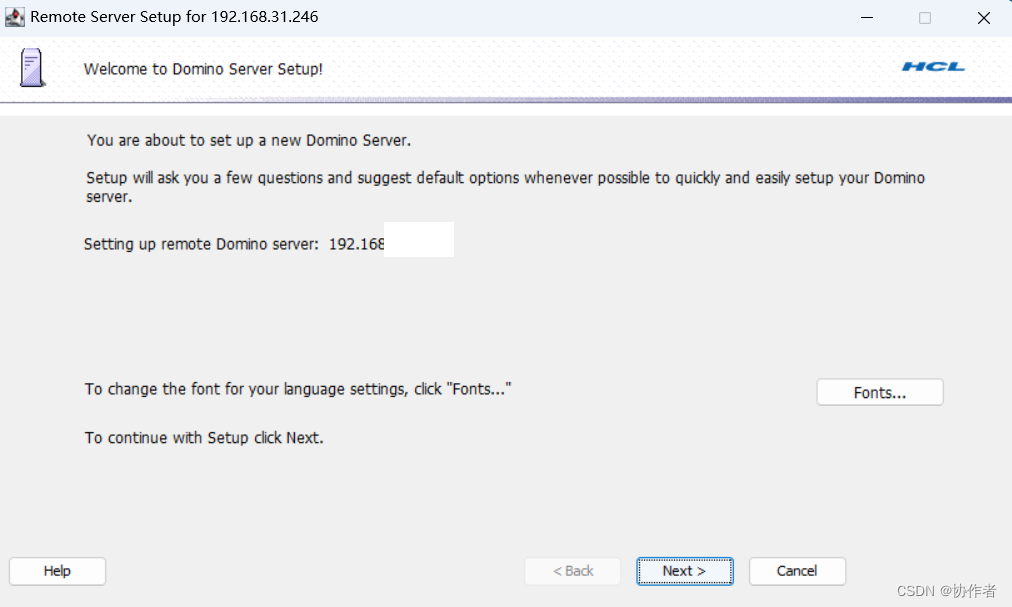
Task: Click "You are about to set up" text
Action: click(249, 141)
